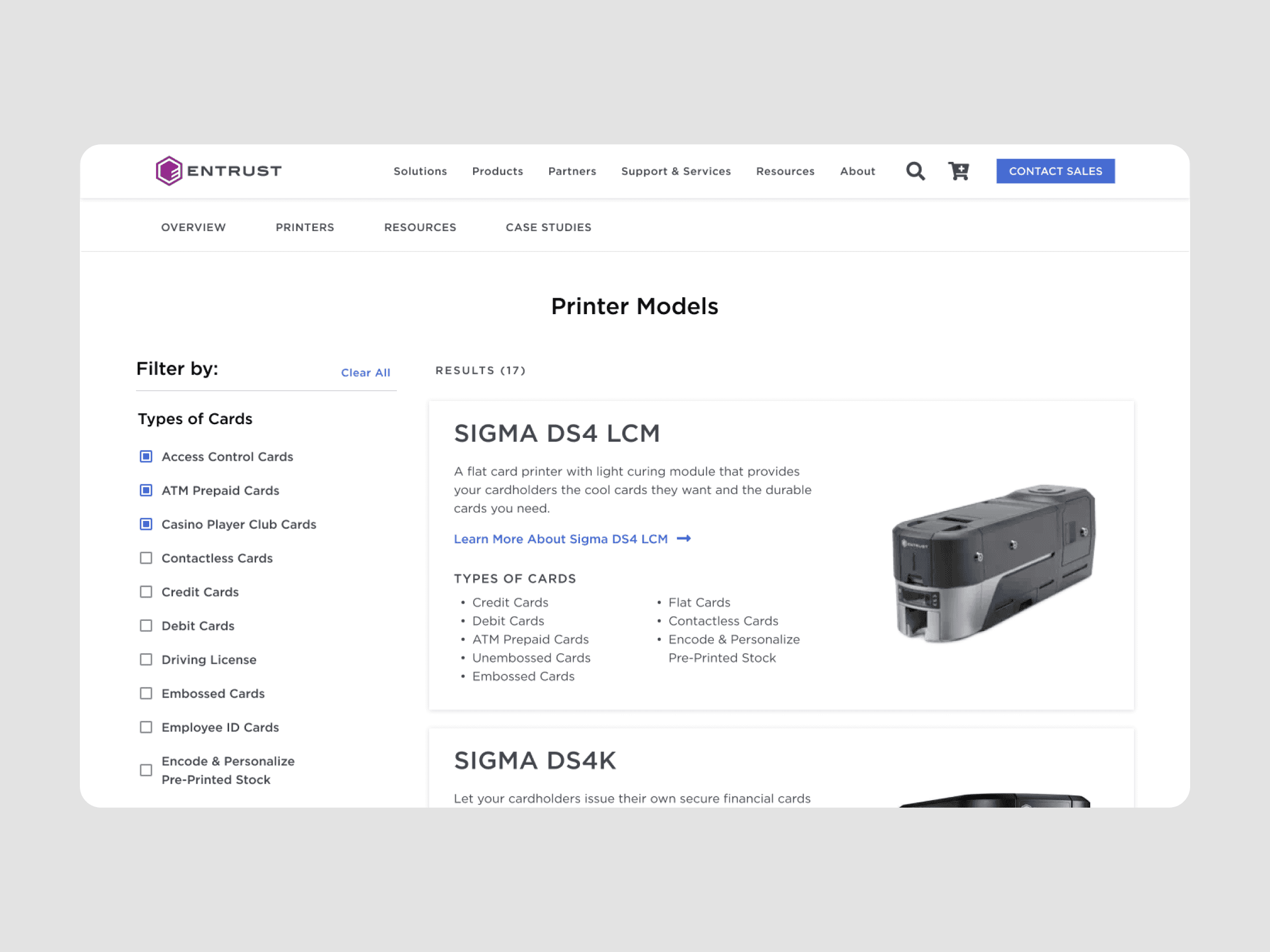Check Debit Cards filter
Image resolution: width=1270 pixels, height=952 pixels.
pyautogui.click(x=146, y=626)
